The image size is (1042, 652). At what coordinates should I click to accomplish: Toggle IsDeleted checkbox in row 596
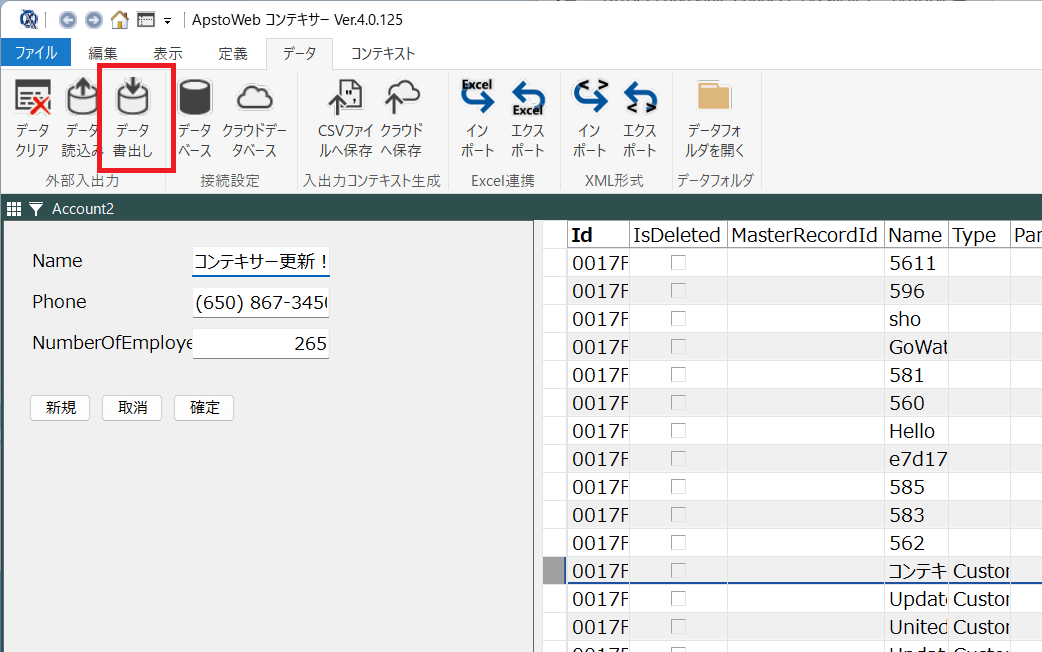coord(678,290)
